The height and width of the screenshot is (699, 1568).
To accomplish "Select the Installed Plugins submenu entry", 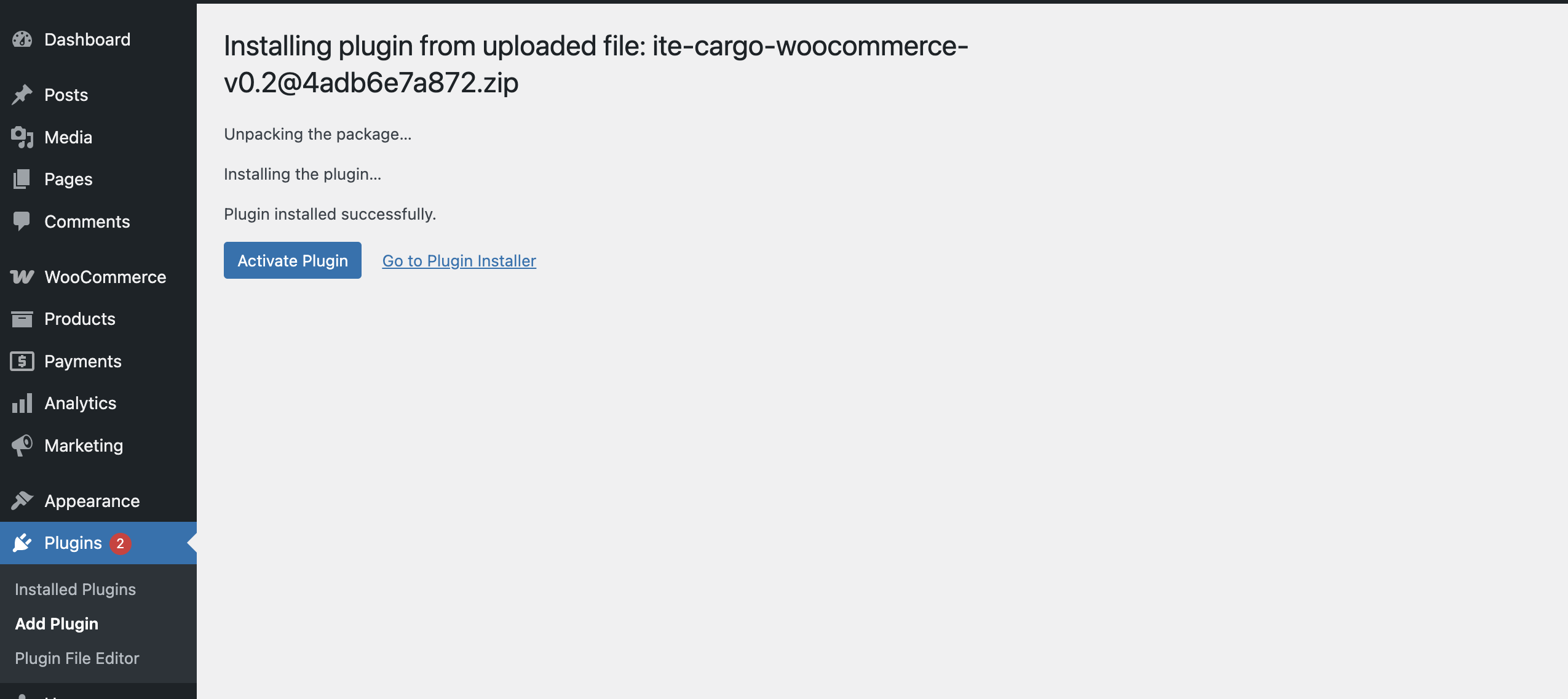I will click(75, 589).
